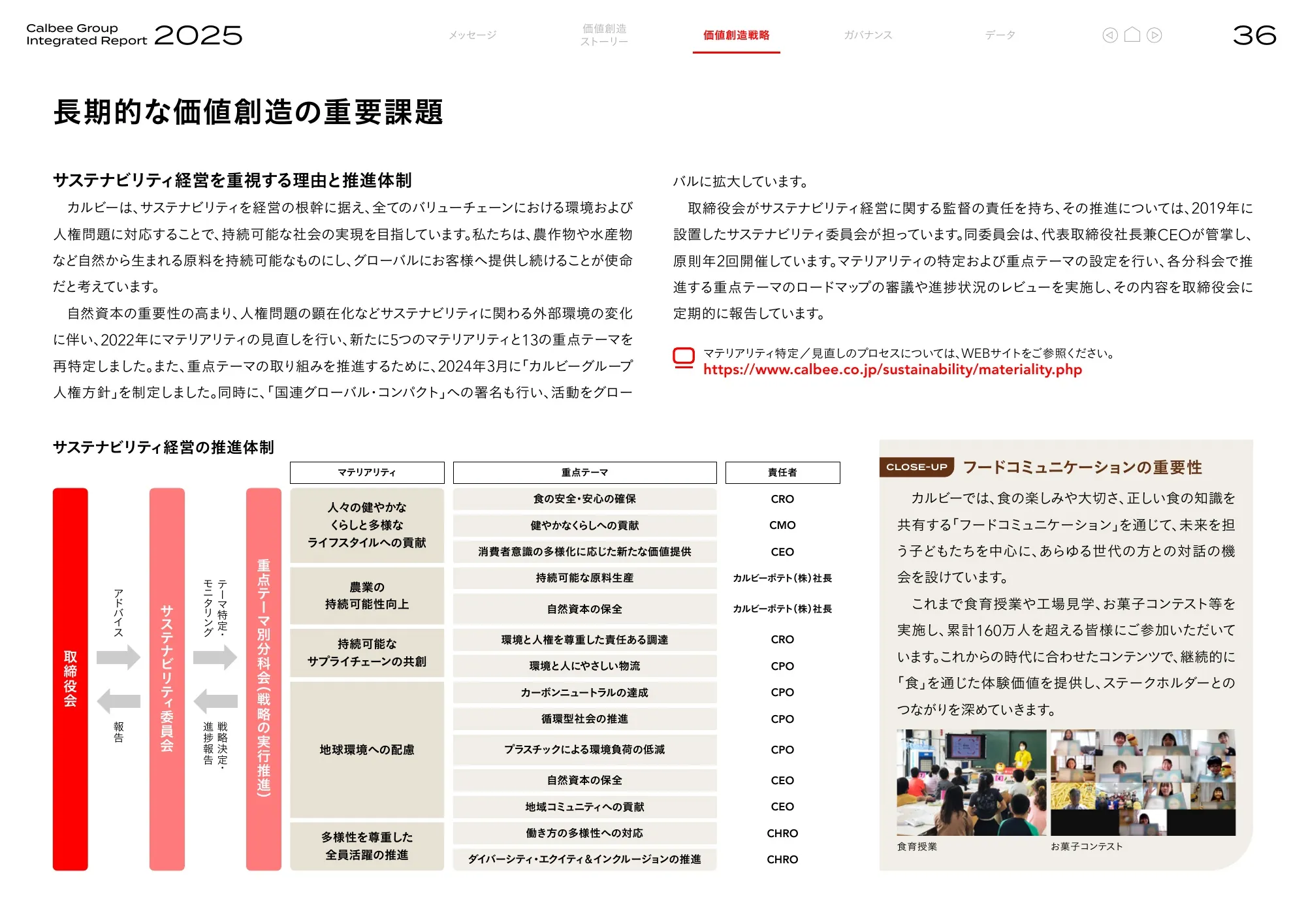Click the カーボンニュートラルの達成 row
Screen dimensions: 1306x924
tap(584, 692)
